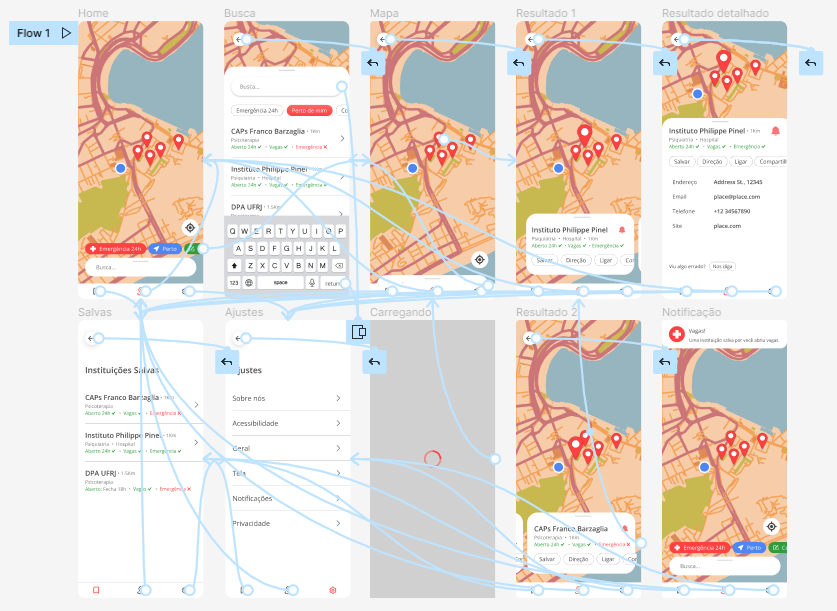Click Direção button on Resultado 1 card
Image resolution: width=837 pixels, height=611 pixels.
[576, 260]
